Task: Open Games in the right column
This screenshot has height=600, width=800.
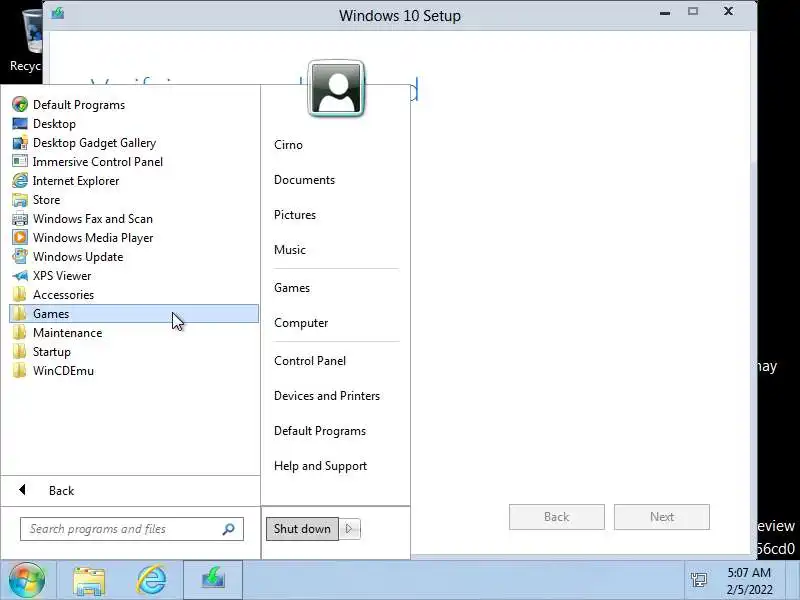Action: coord(292,288)
